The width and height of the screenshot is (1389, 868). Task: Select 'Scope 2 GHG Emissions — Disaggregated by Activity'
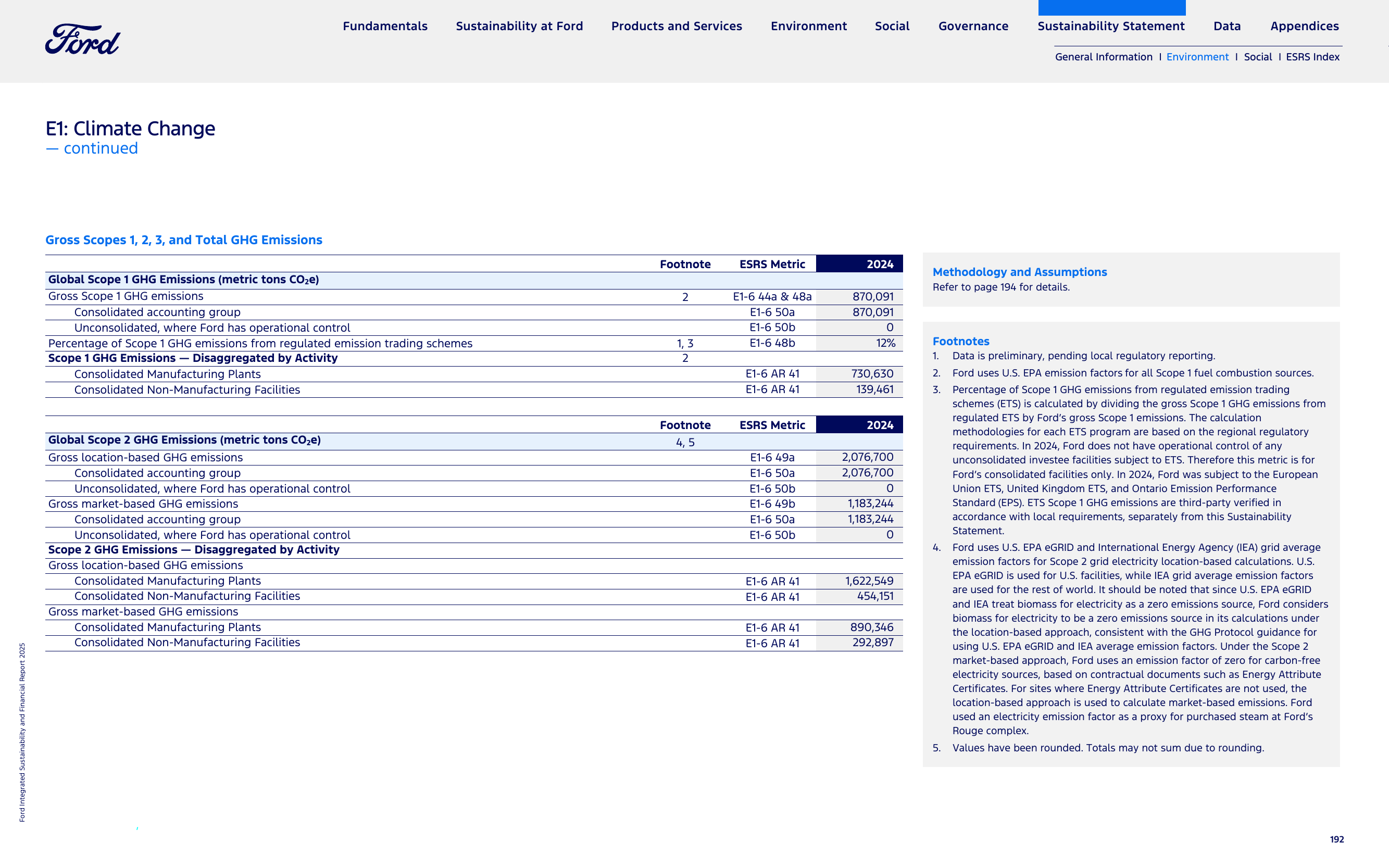coord(194,550)
